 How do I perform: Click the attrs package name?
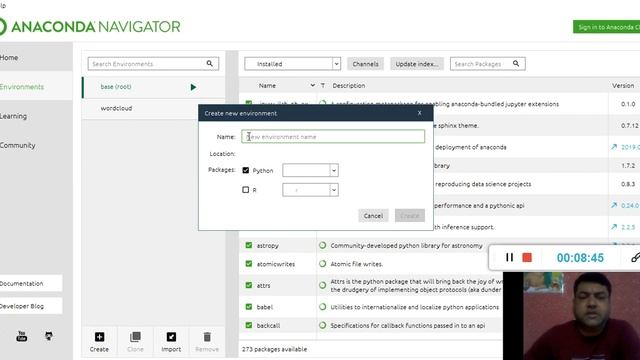(264, 286)
